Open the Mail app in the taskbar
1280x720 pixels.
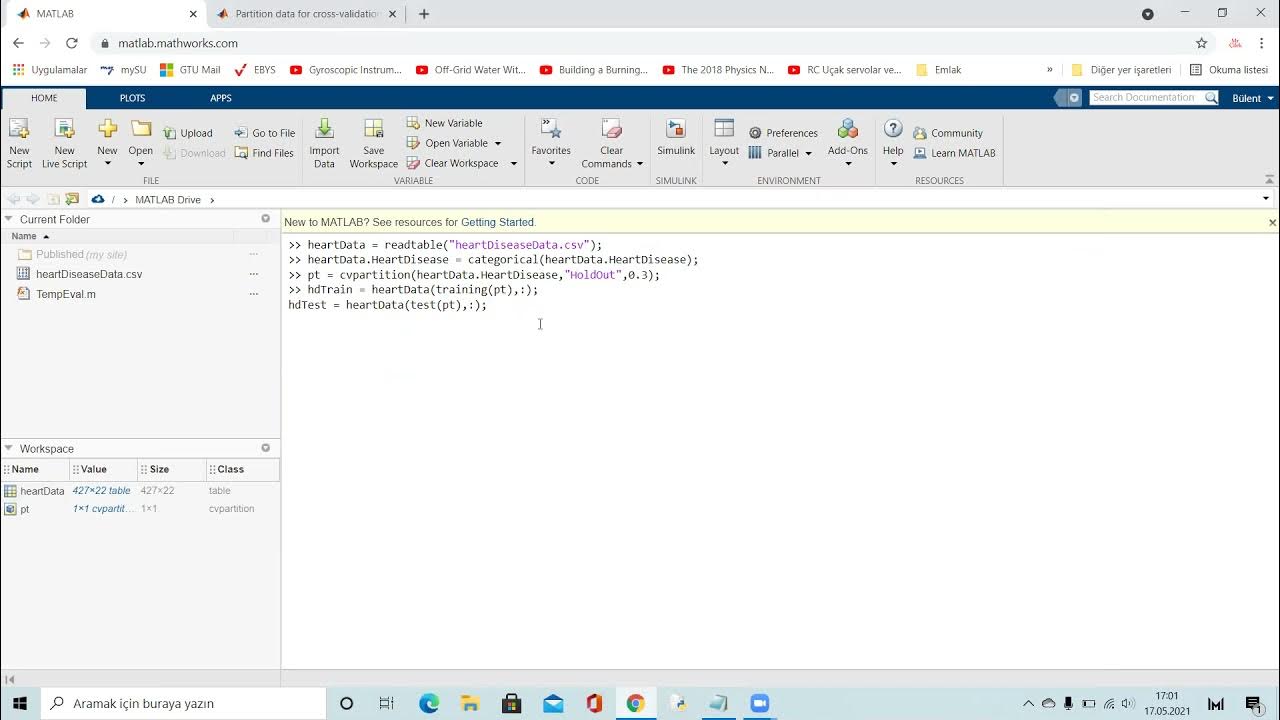553,704
